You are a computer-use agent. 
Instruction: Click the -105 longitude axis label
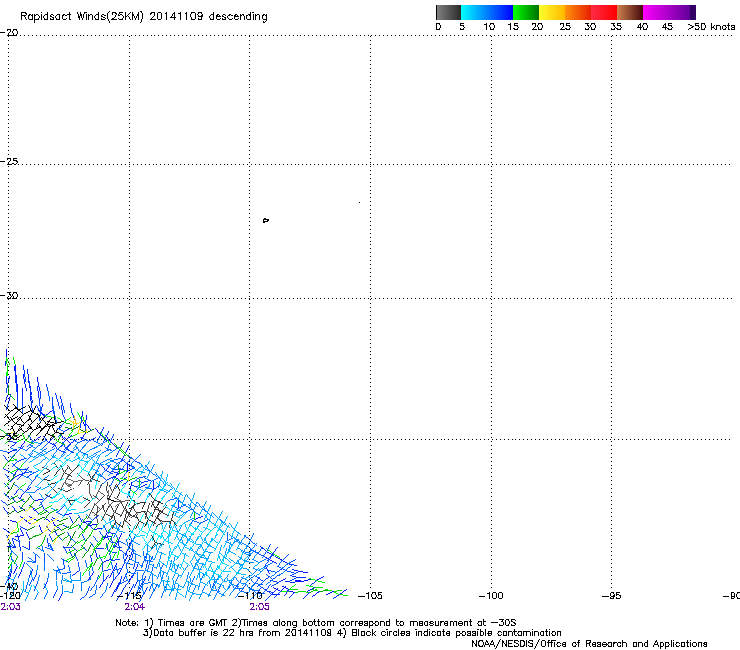click(370, 596)
